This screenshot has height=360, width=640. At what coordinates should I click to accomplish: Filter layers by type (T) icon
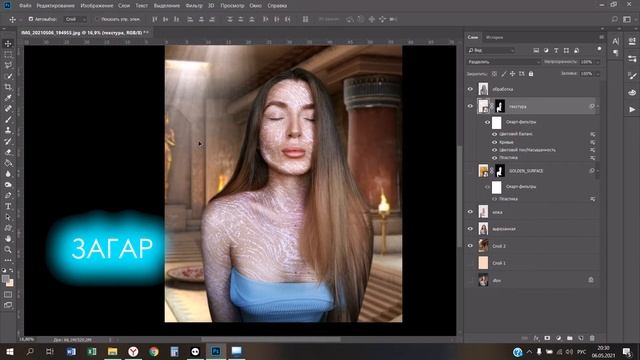click(556, 50)
